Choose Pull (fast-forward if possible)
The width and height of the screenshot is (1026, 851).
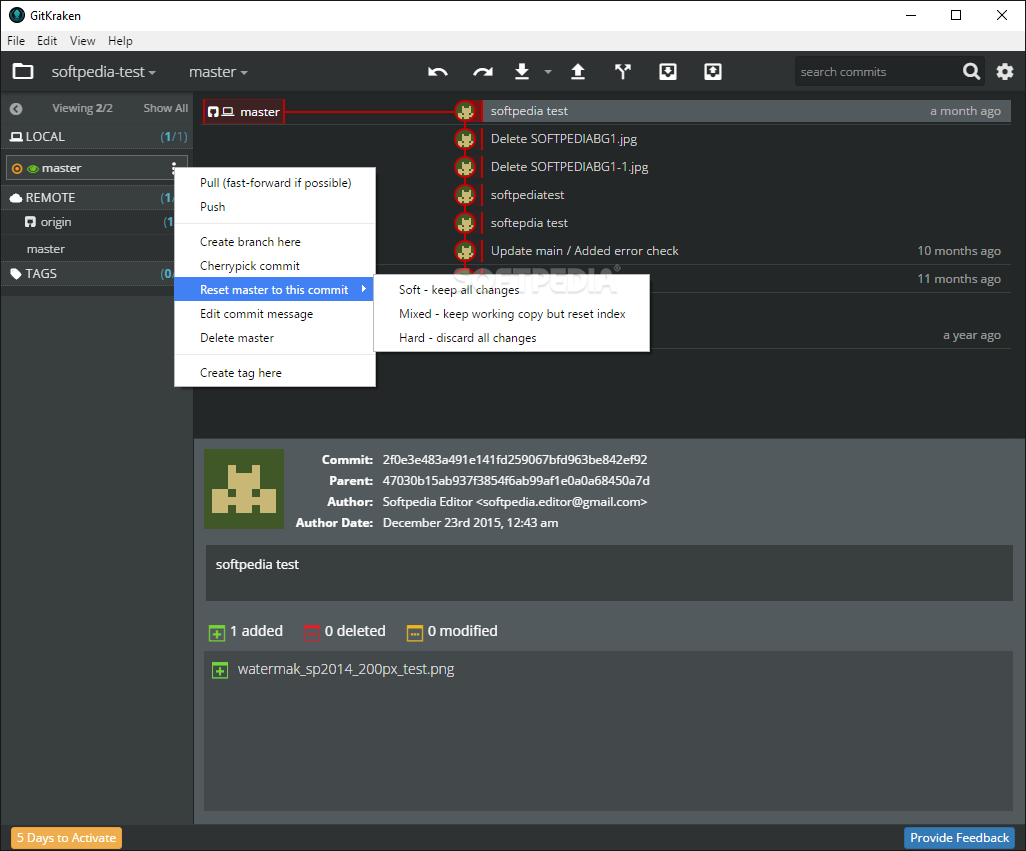[x=275, y=182]
